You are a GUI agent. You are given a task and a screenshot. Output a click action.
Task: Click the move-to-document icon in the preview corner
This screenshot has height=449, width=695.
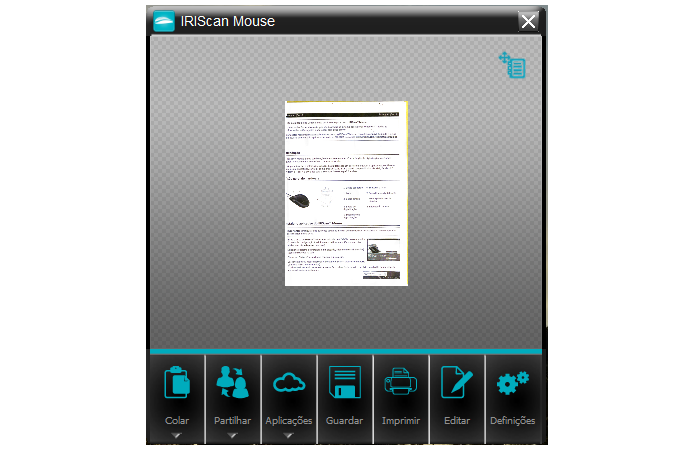(x=512, y=65)
